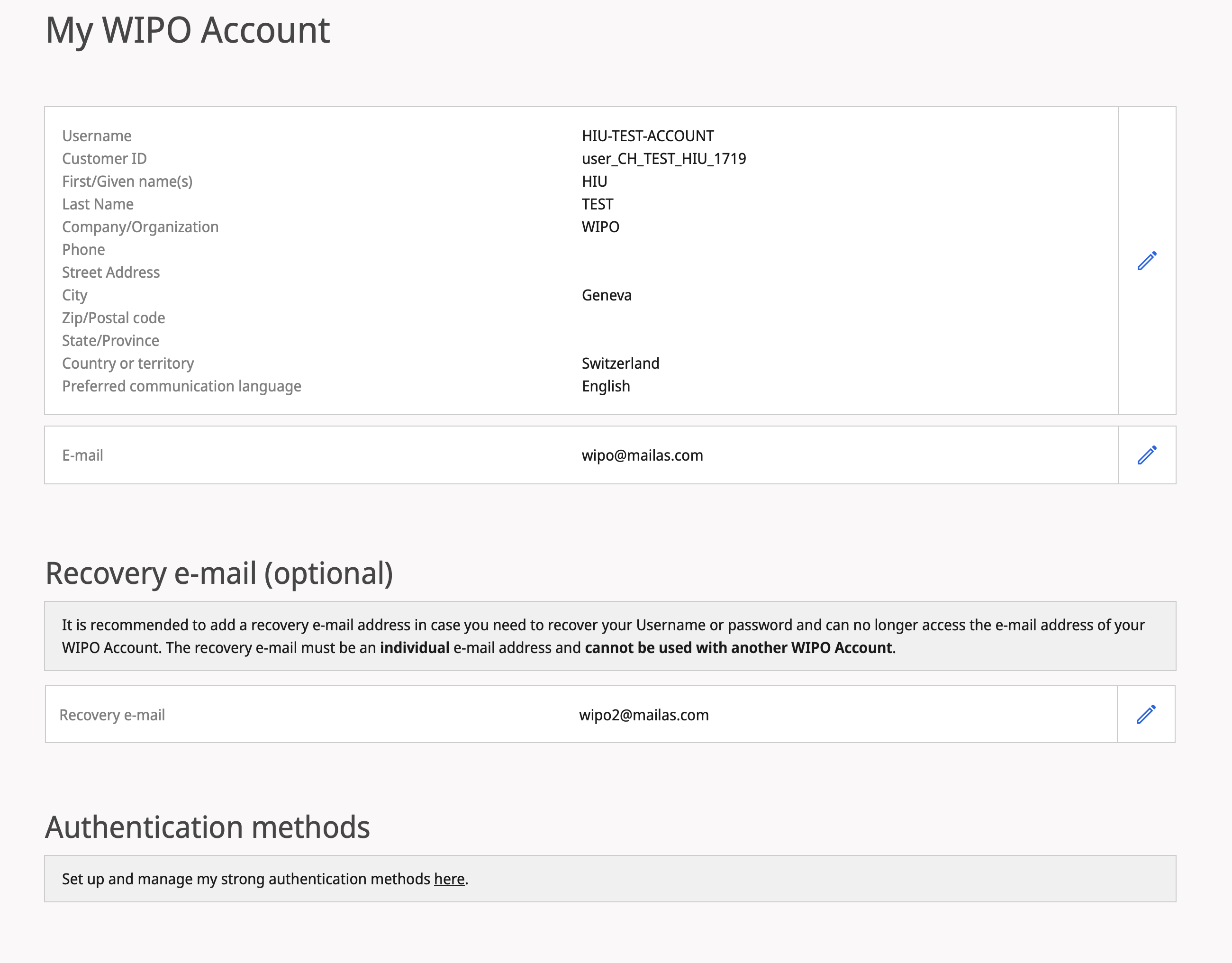The width and height of the screenshot is (1232, 963).
Task: Click the wipo2@mailas.com recovery address
Action: pos(643,715)
